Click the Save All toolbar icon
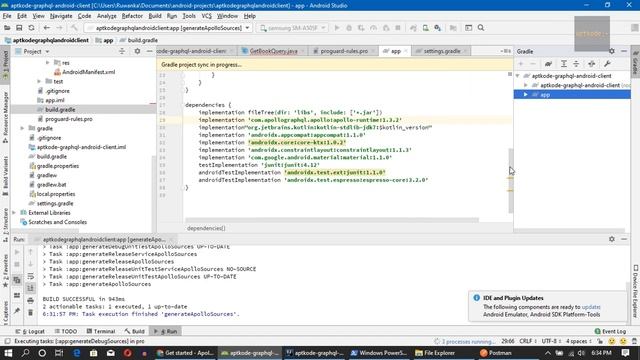The height and width of the screenshot is (360, 640). pos(19,28)
